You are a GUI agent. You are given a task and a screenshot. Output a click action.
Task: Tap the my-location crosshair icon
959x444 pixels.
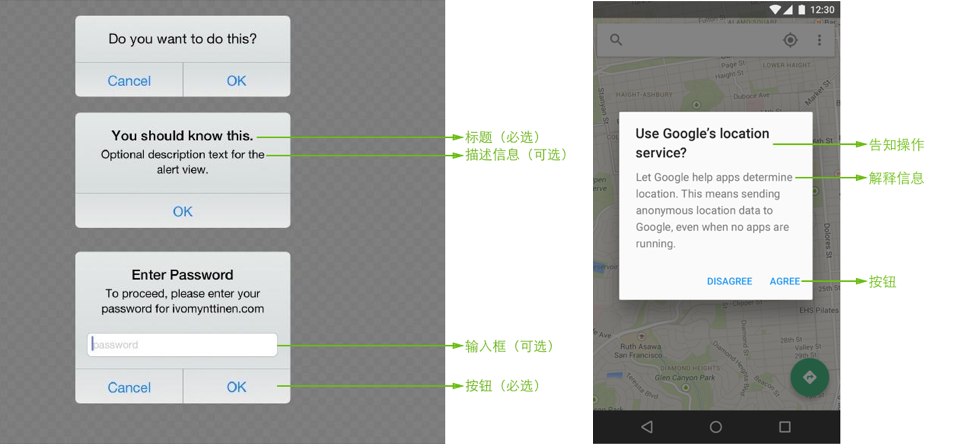790,40
